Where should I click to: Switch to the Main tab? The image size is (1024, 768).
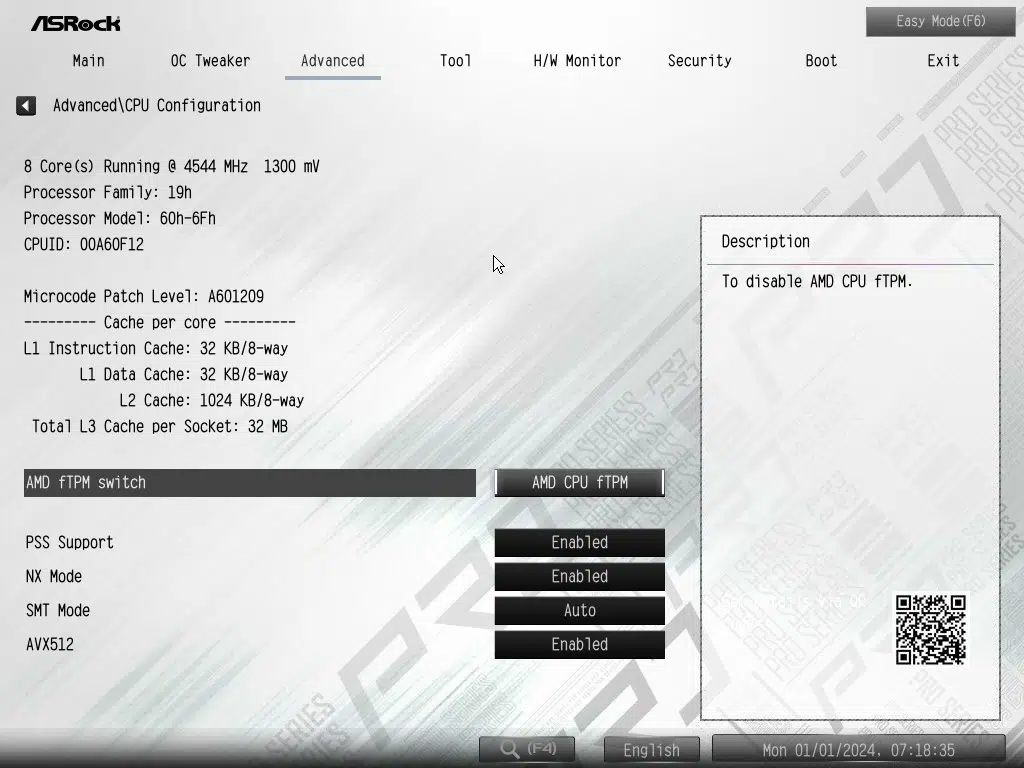[x=88, y=60]
